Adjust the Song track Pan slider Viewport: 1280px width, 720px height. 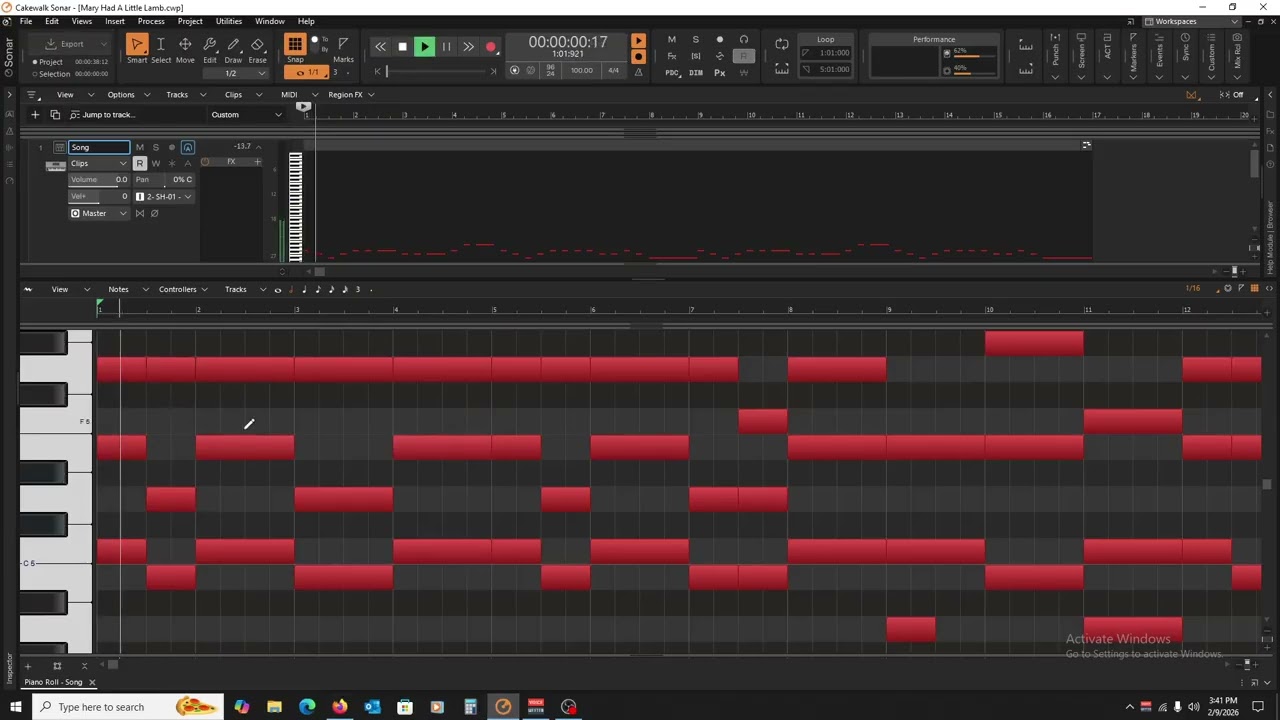pyautogui.click(x=164, y=180)
